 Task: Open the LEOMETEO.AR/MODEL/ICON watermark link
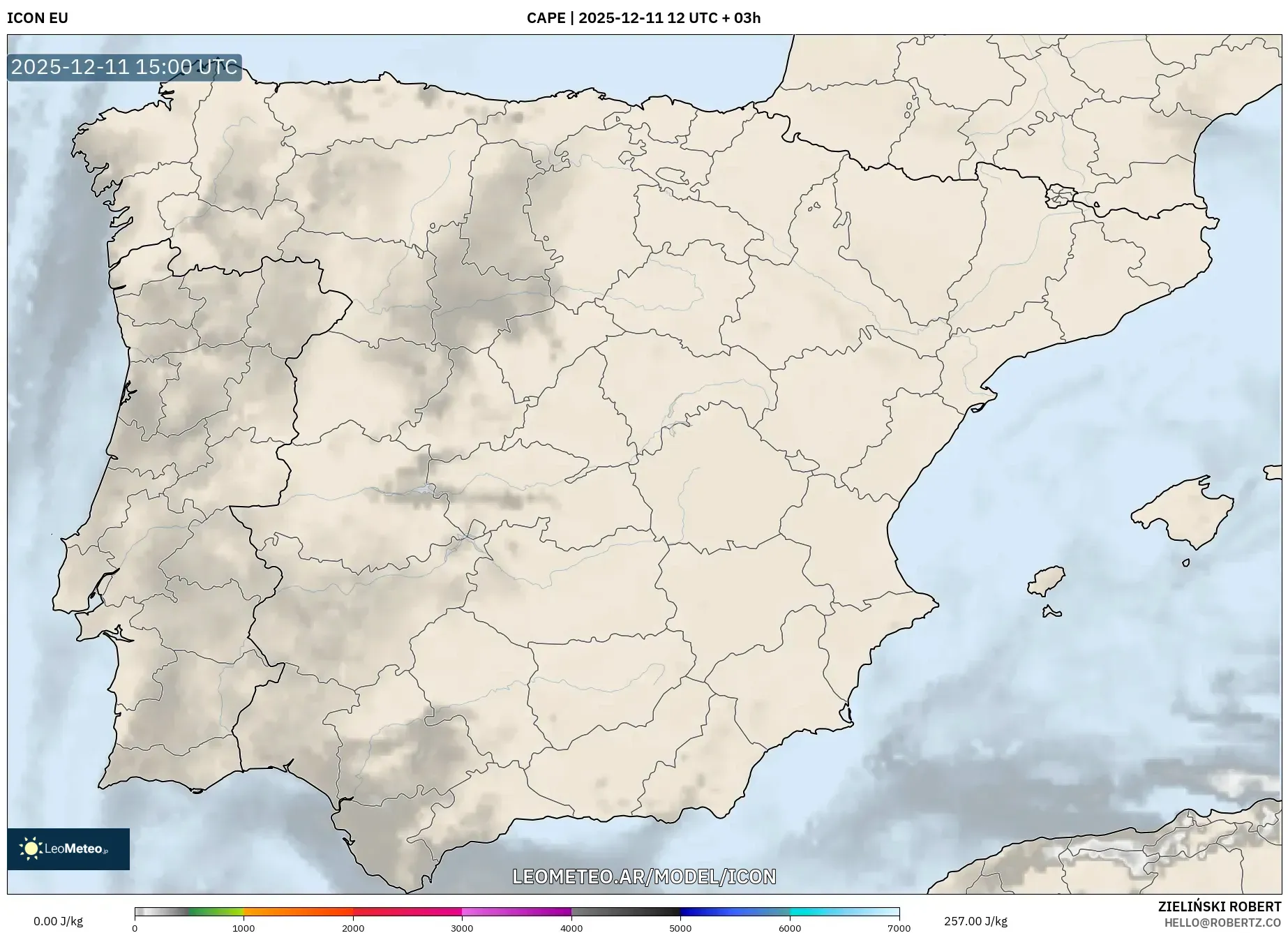coord(643,876)
